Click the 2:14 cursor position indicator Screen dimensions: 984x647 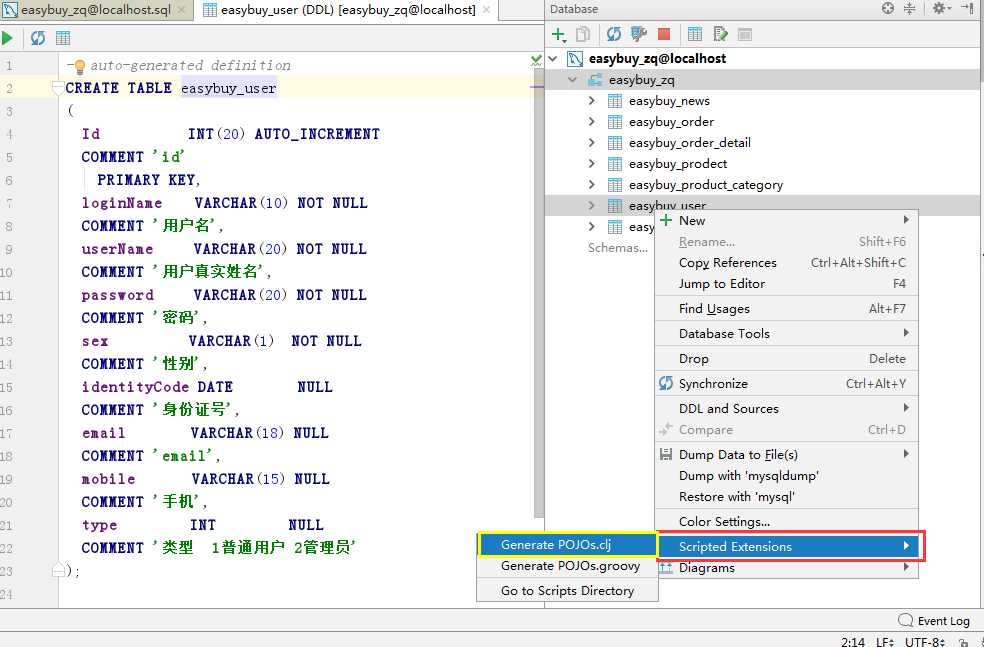coord(852,642)
